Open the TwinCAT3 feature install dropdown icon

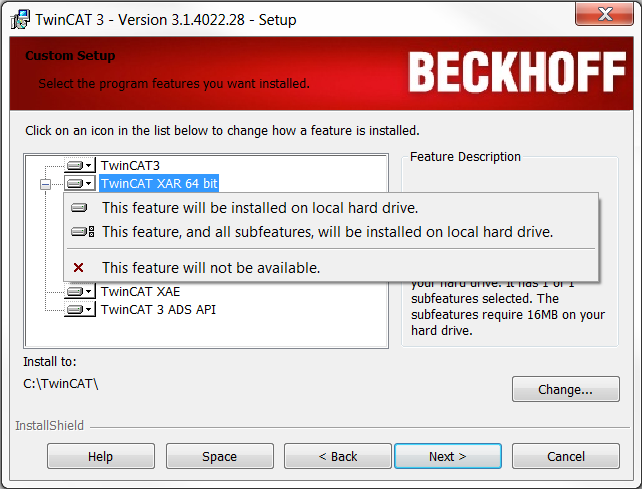click(80, 165)
